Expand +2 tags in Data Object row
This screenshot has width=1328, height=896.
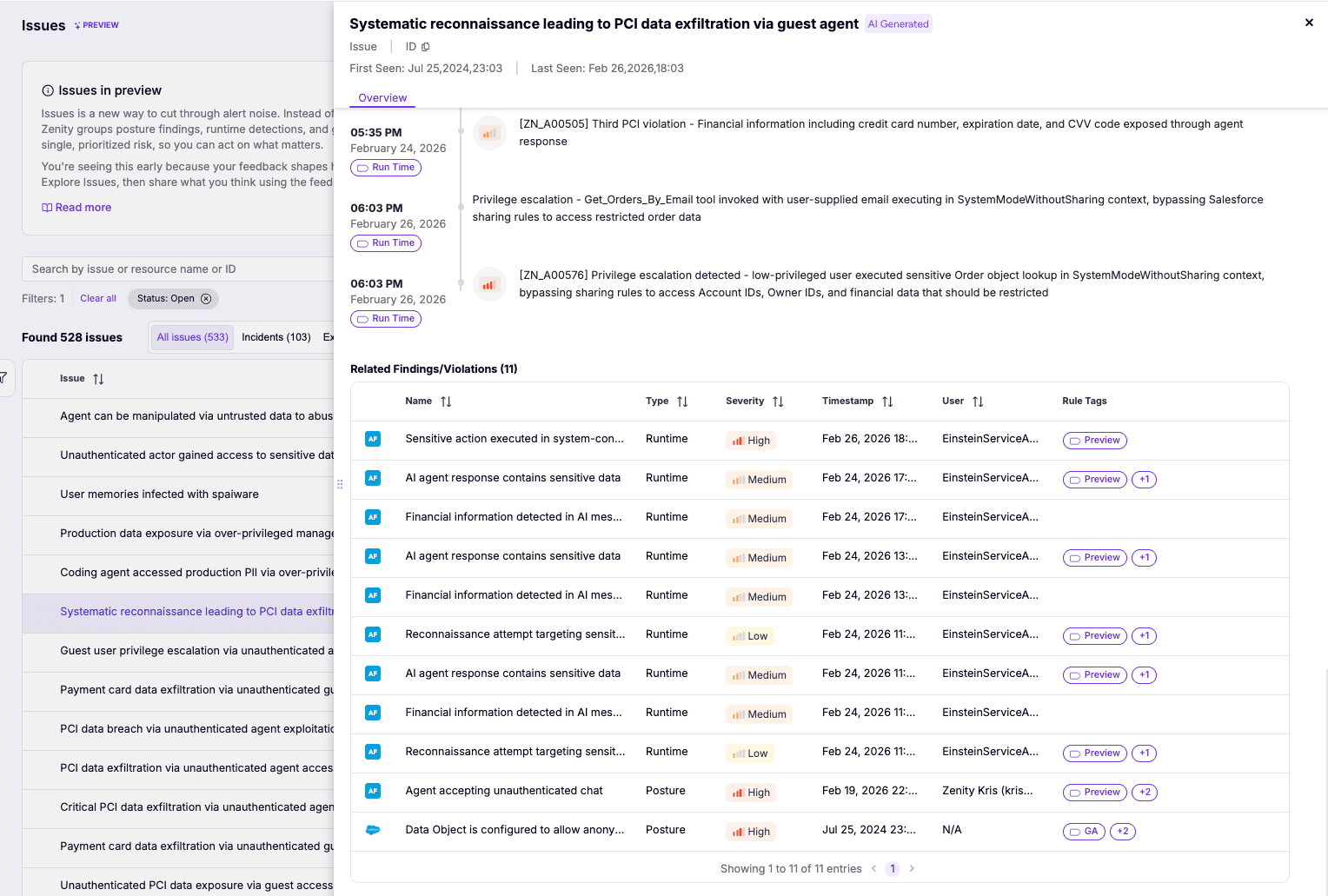1123,832
